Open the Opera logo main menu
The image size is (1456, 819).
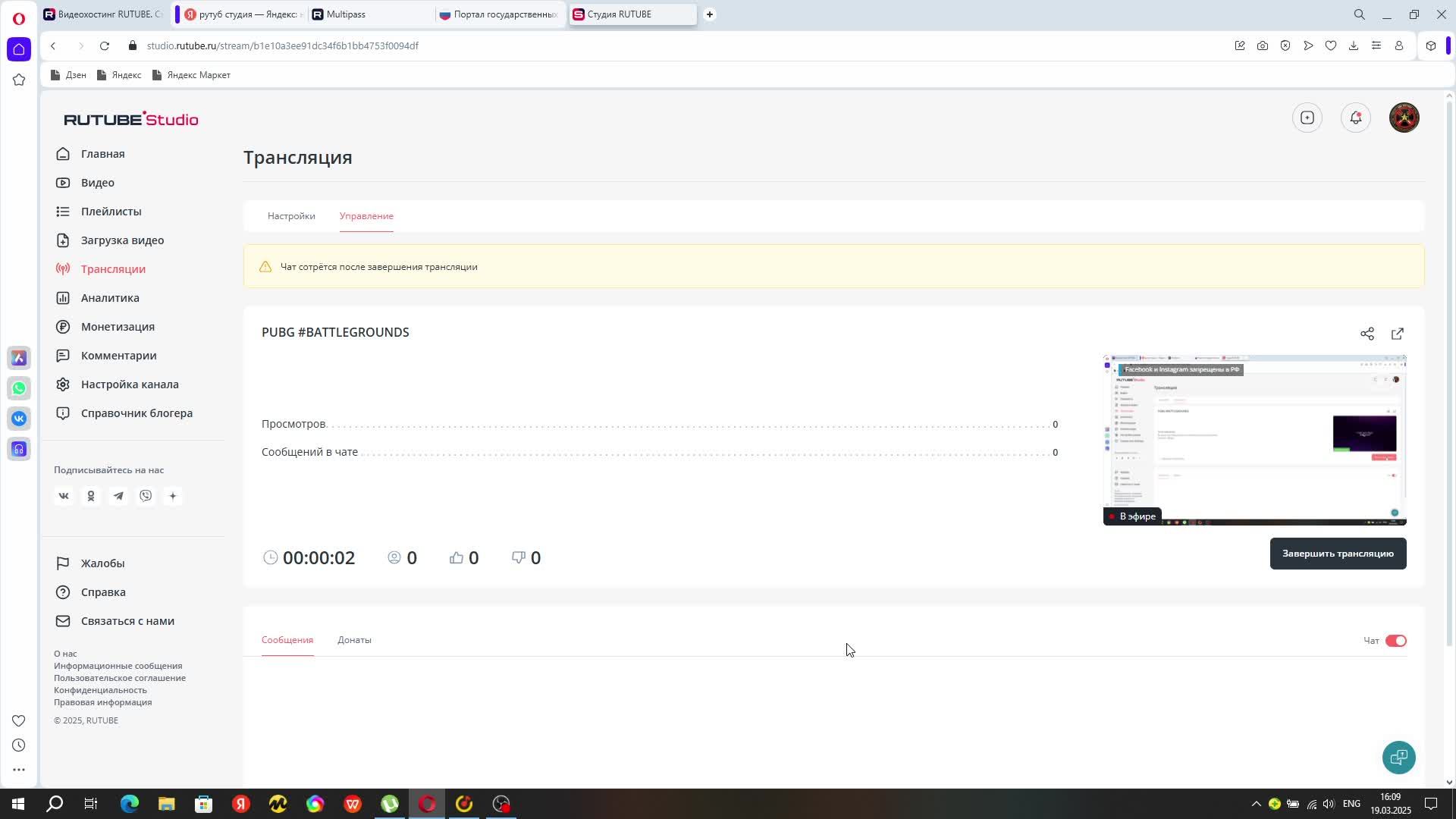coord(19,17)
